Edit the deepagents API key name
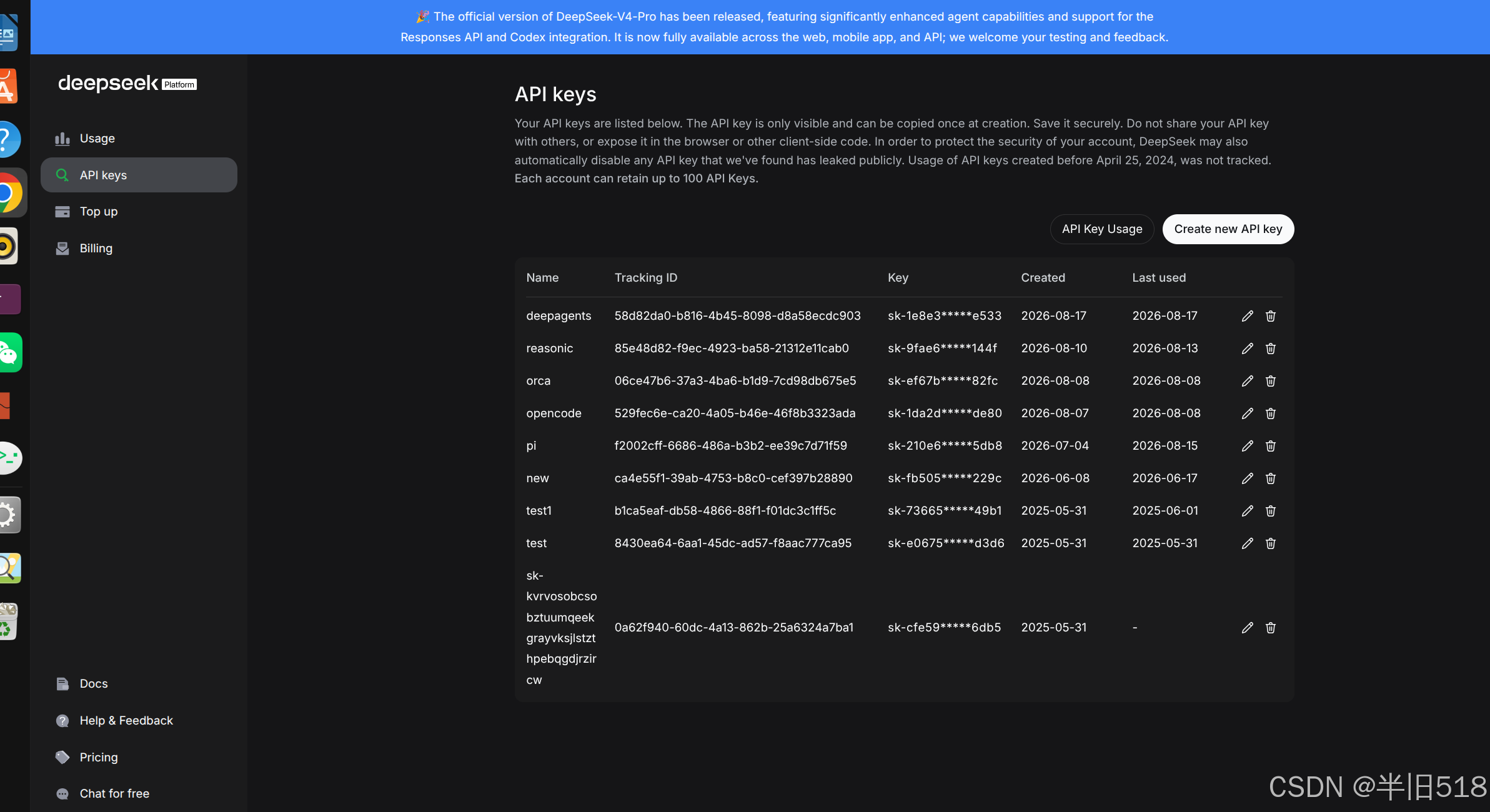Image resolution: width=1490 pixels, height=812 pixels. click(x=1247, y=316)
